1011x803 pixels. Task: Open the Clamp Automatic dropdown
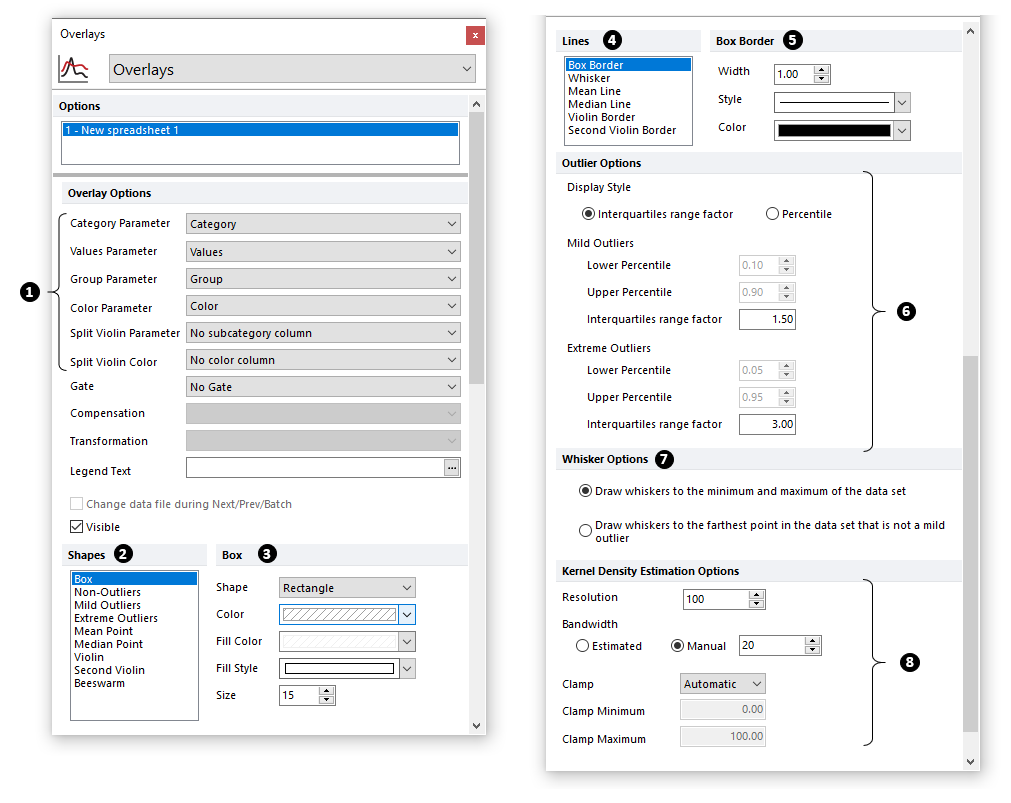(x=722, y=684)
